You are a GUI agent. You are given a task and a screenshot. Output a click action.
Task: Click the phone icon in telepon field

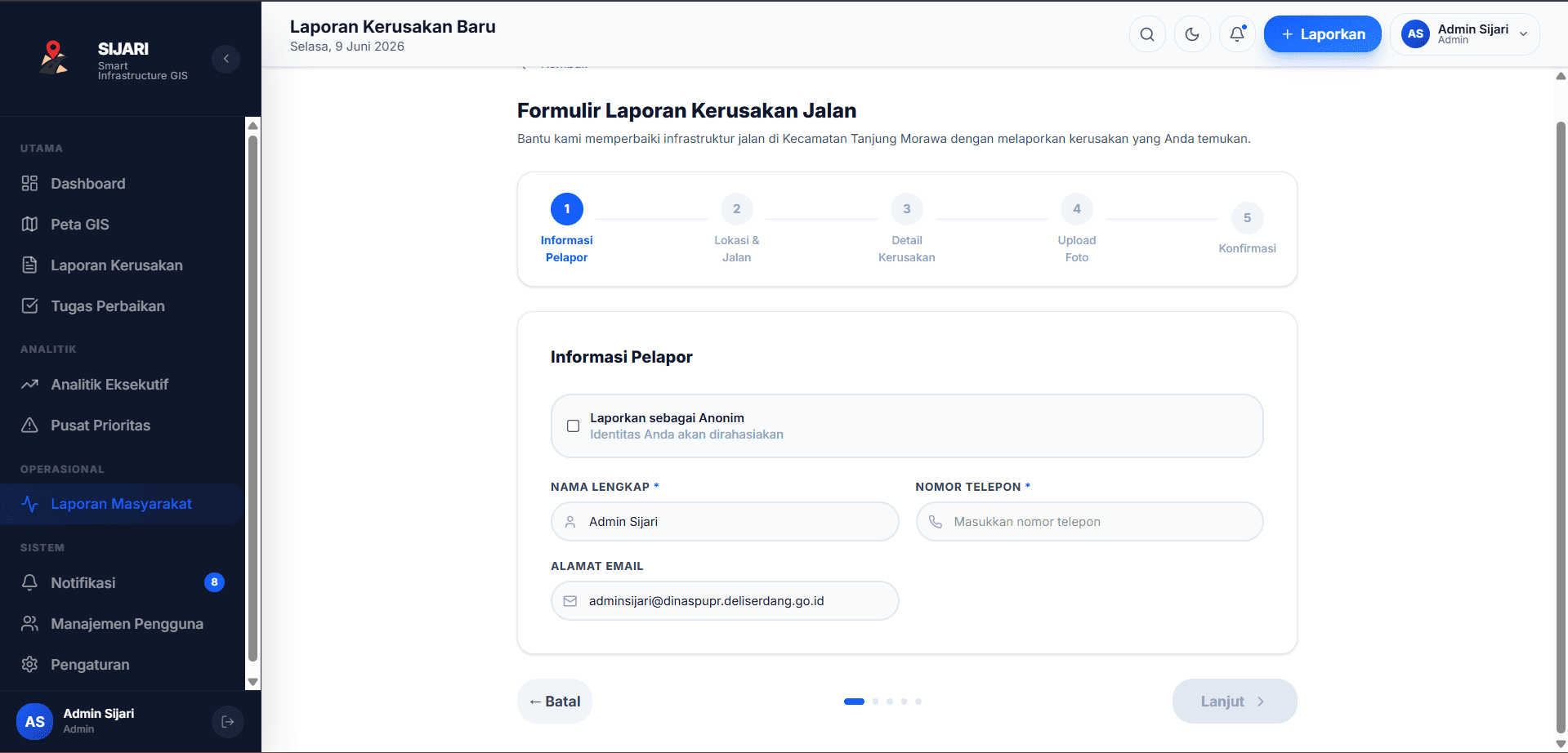936,522
